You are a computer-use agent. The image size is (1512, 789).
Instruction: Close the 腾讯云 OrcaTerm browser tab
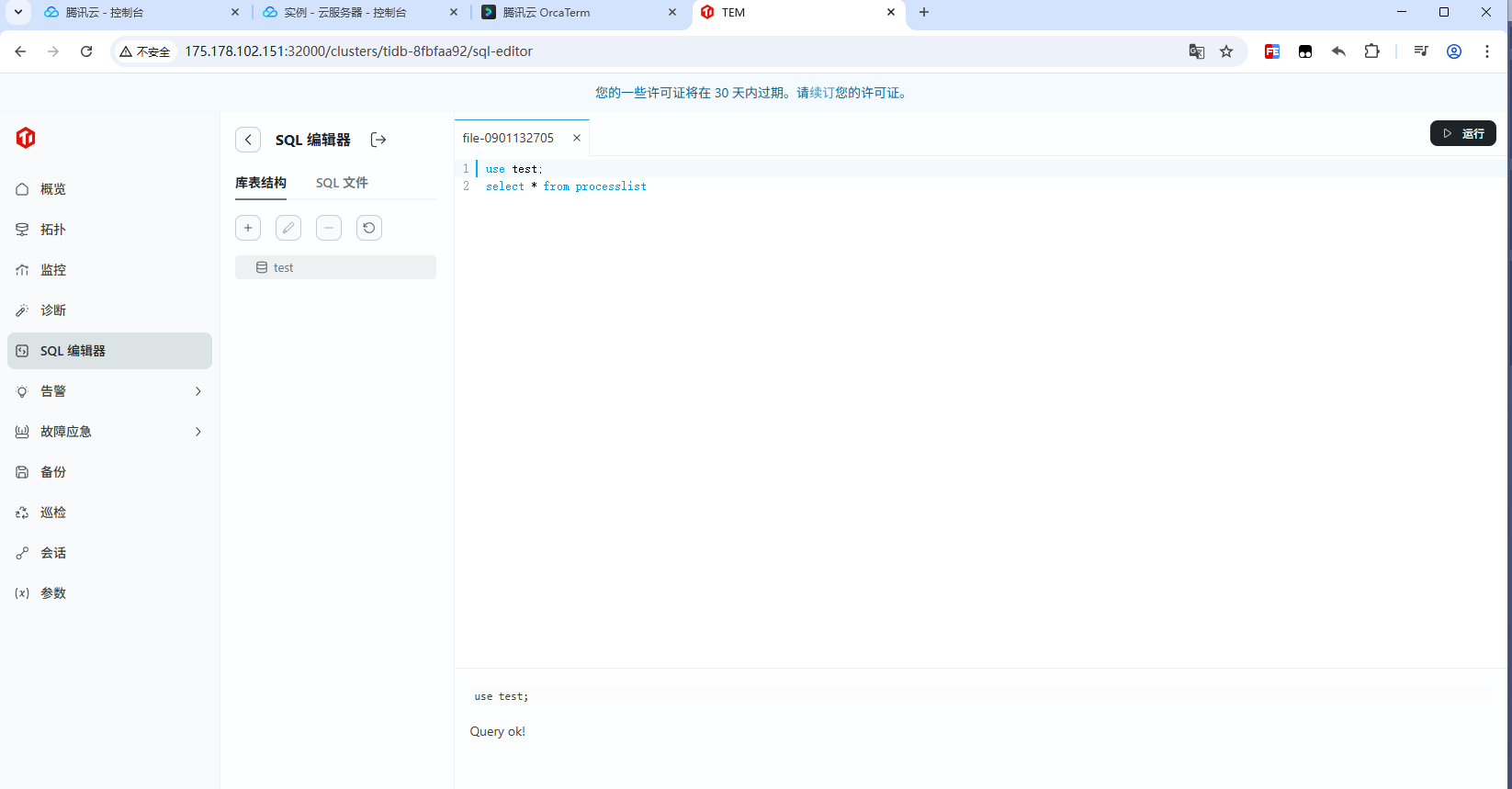pyautogui.click(x=672, y=13)
